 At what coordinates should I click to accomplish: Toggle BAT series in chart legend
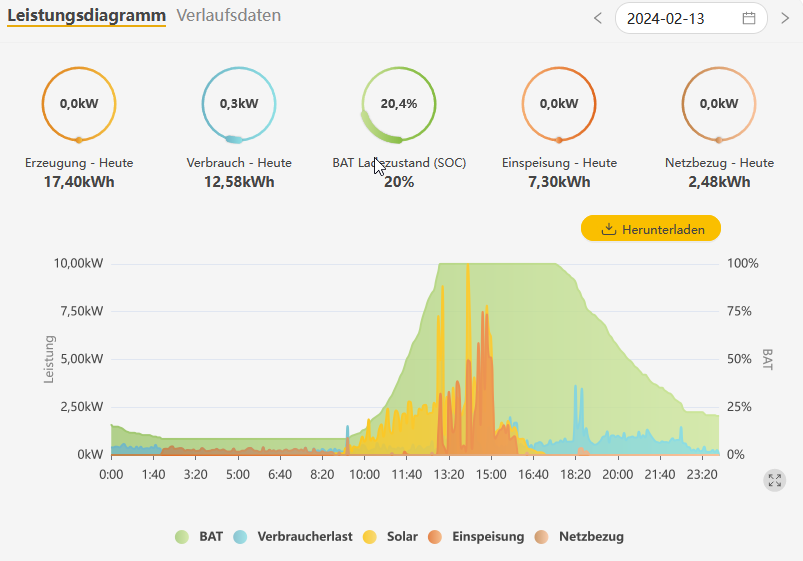click(199, 536)
